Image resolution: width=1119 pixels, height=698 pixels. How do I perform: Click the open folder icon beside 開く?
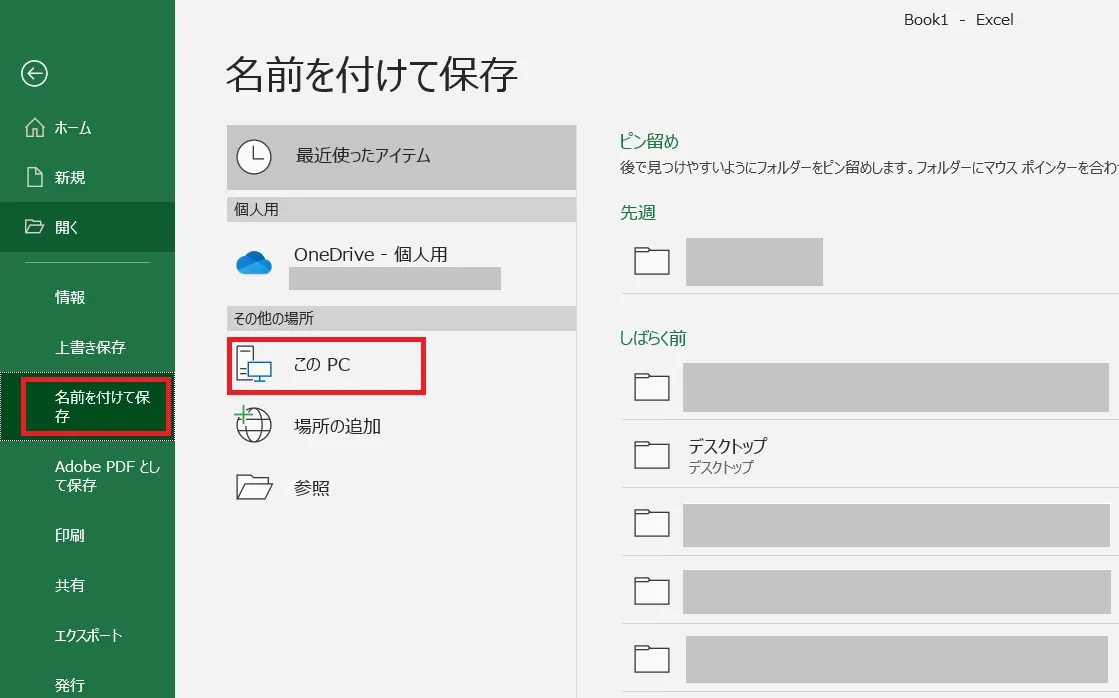click(x=34, y=227)
